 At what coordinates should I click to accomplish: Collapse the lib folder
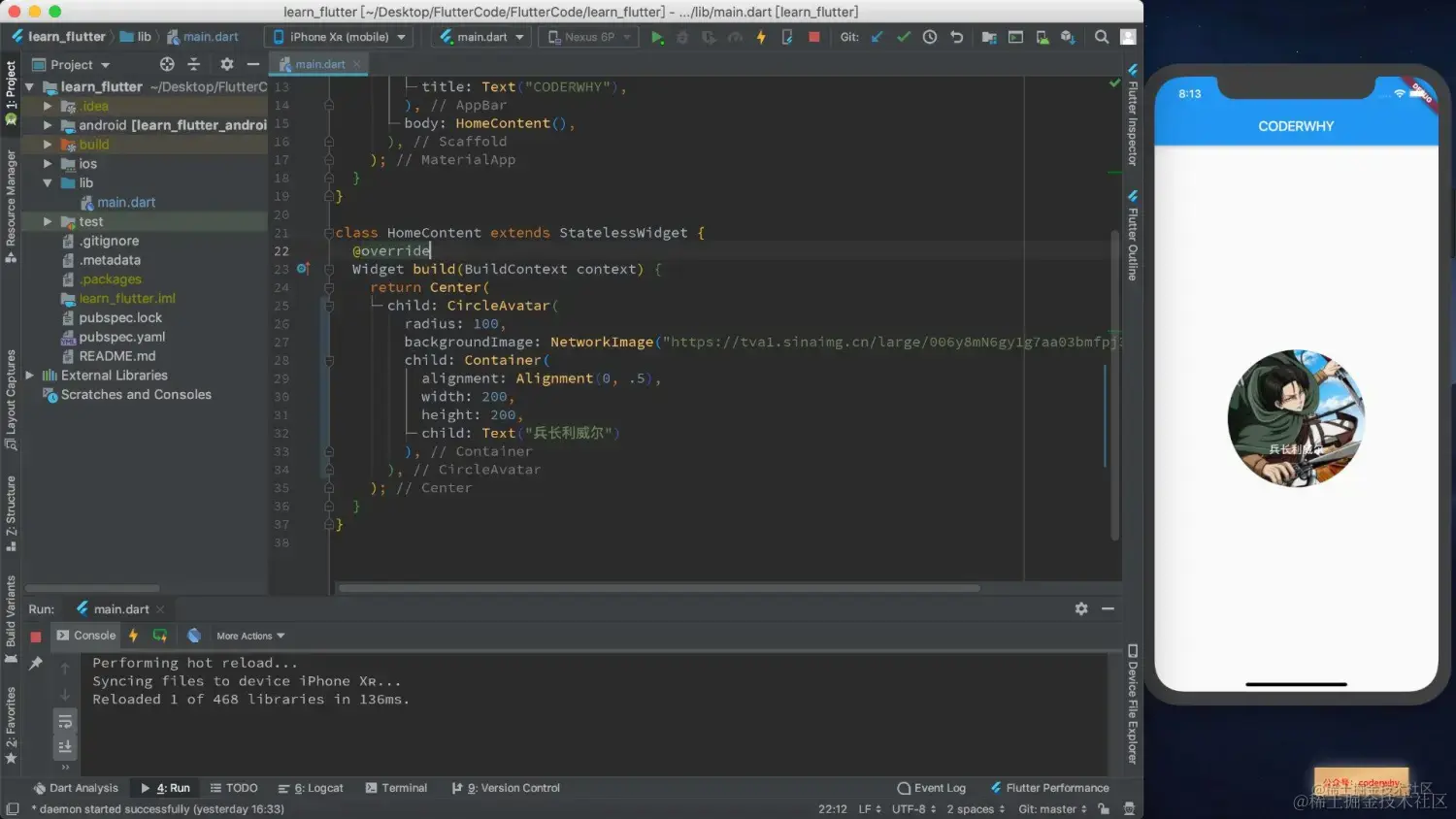click(x=48, y=182)
